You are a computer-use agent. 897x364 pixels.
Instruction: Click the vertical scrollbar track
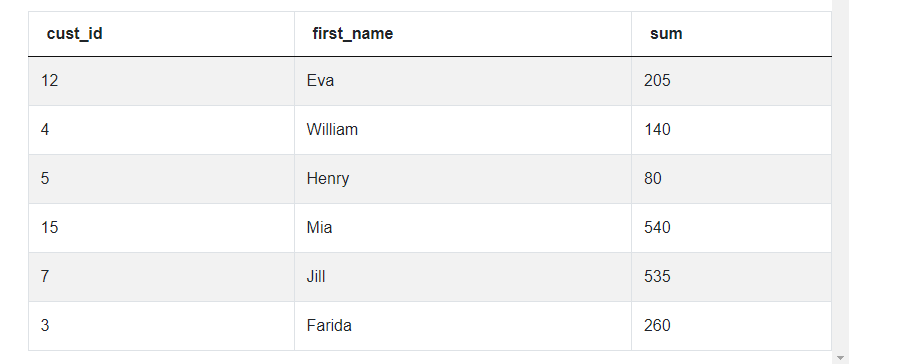click(840, 176)
